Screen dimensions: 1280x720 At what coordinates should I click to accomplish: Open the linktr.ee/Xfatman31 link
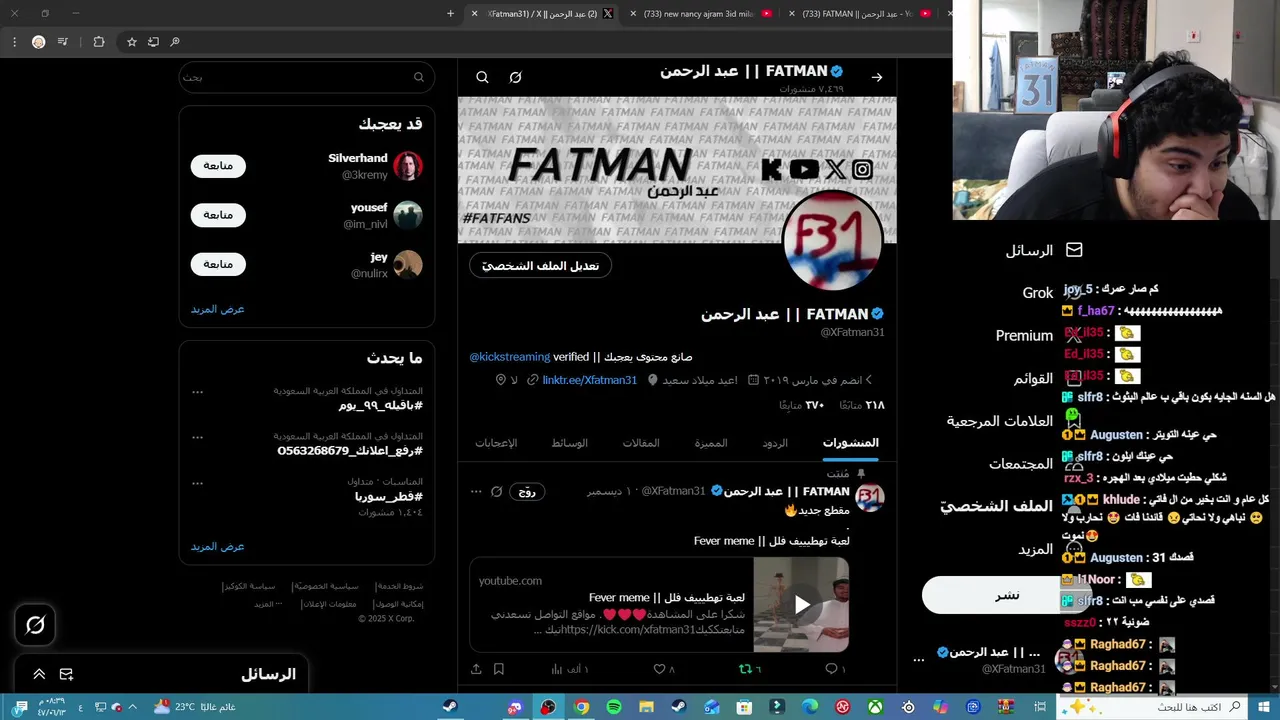pos(590,380)
